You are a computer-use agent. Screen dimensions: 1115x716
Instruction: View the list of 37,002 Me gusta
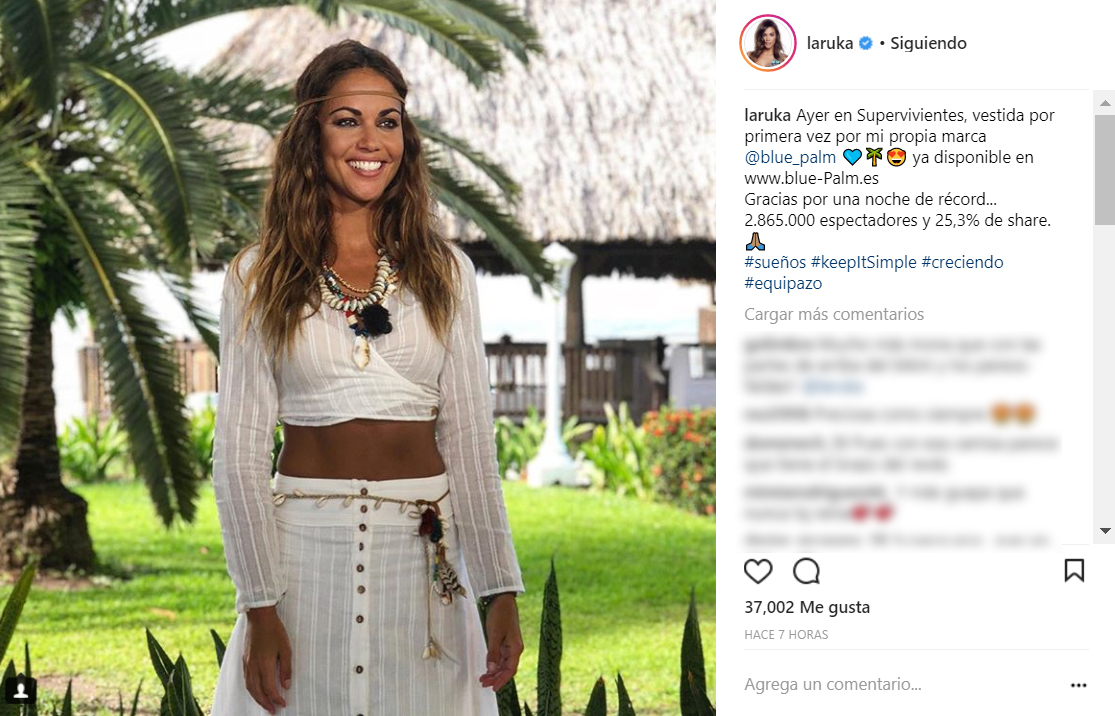pos(807,607)
